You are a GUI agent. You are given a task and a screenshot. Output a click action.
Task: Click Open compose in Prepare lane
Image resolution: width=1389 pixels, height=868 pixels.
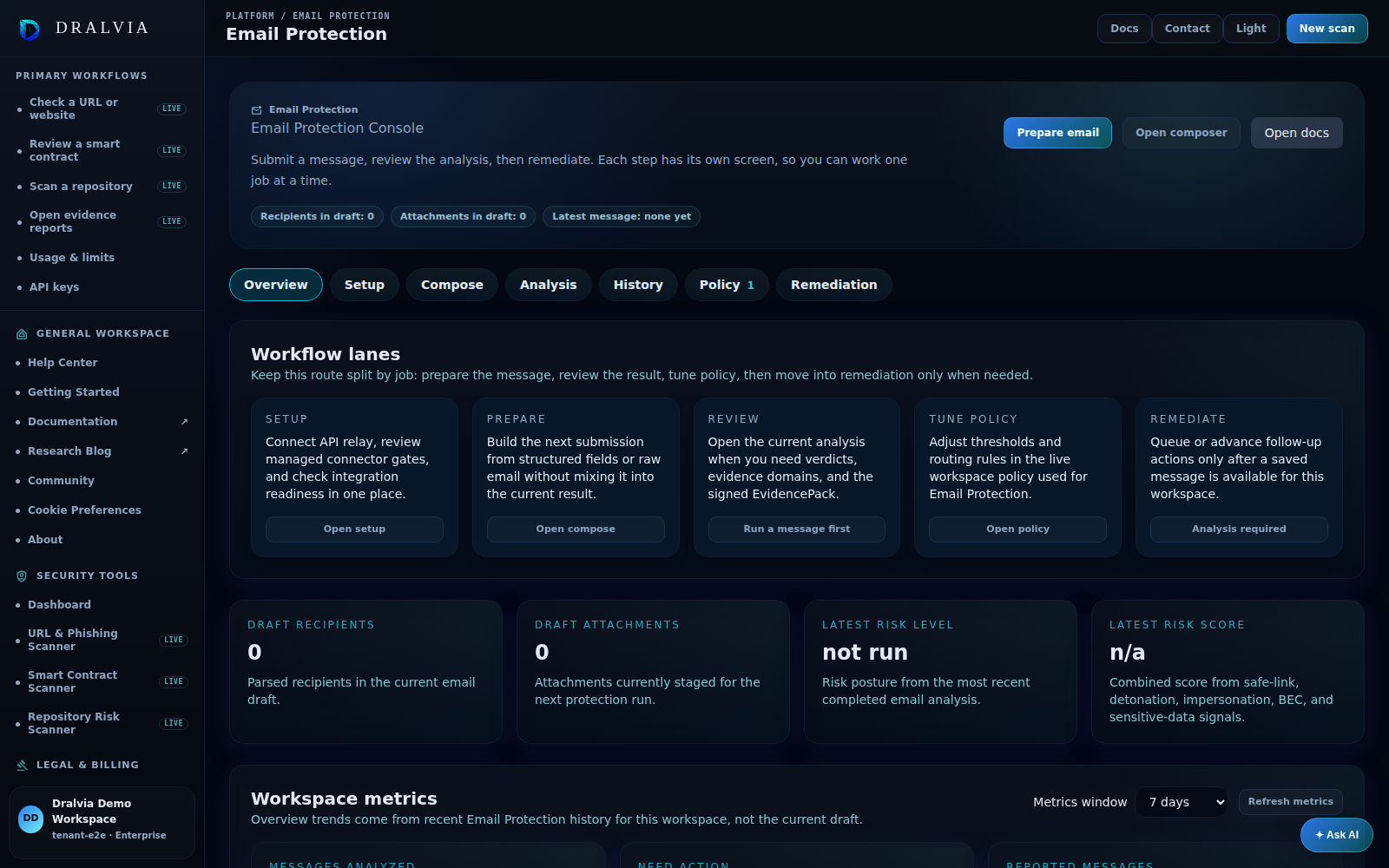click(x=576, y=529)
